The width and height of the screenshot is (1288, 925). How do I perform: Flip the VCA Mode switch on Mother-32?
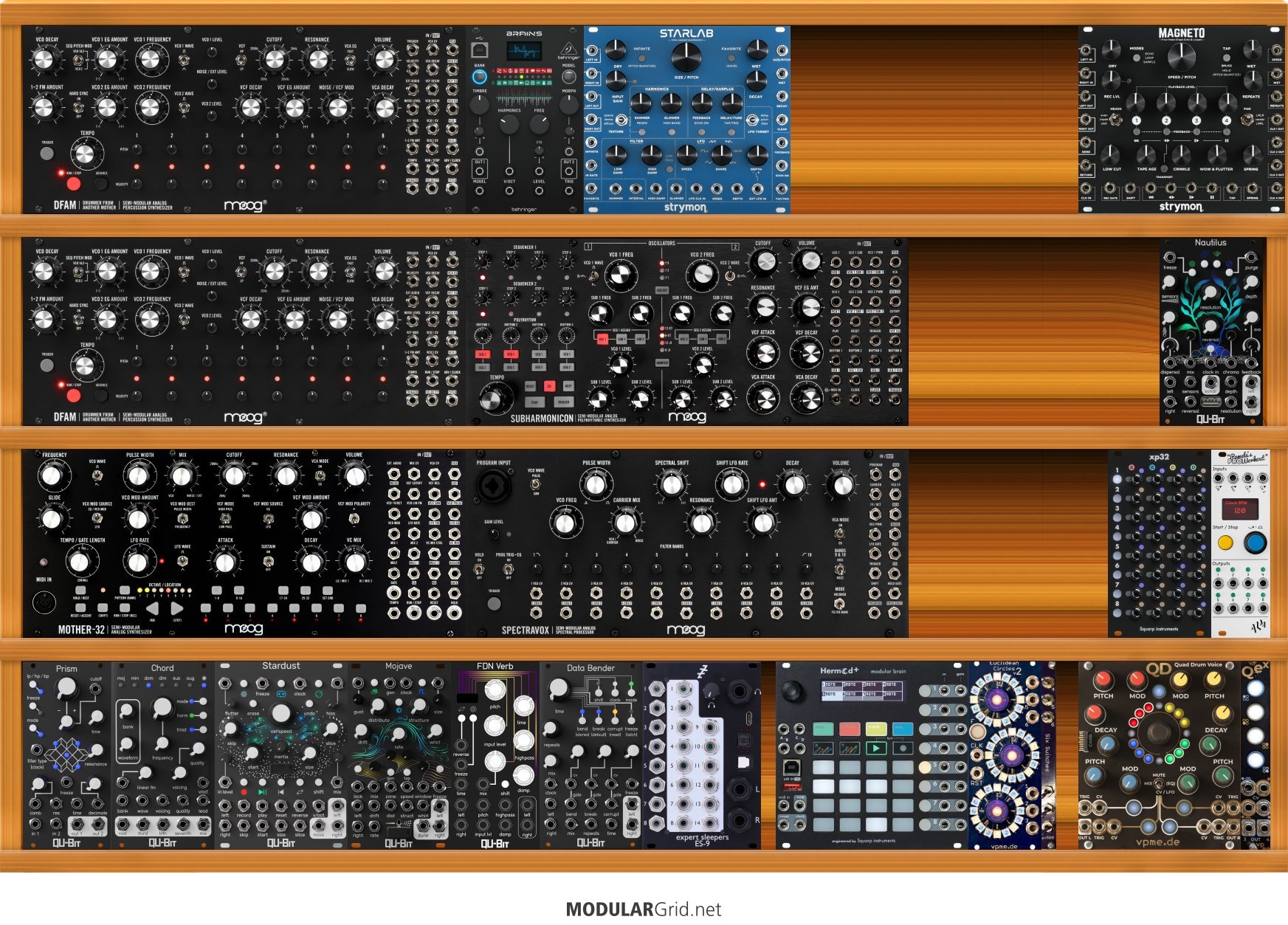[x=320, y=476]
